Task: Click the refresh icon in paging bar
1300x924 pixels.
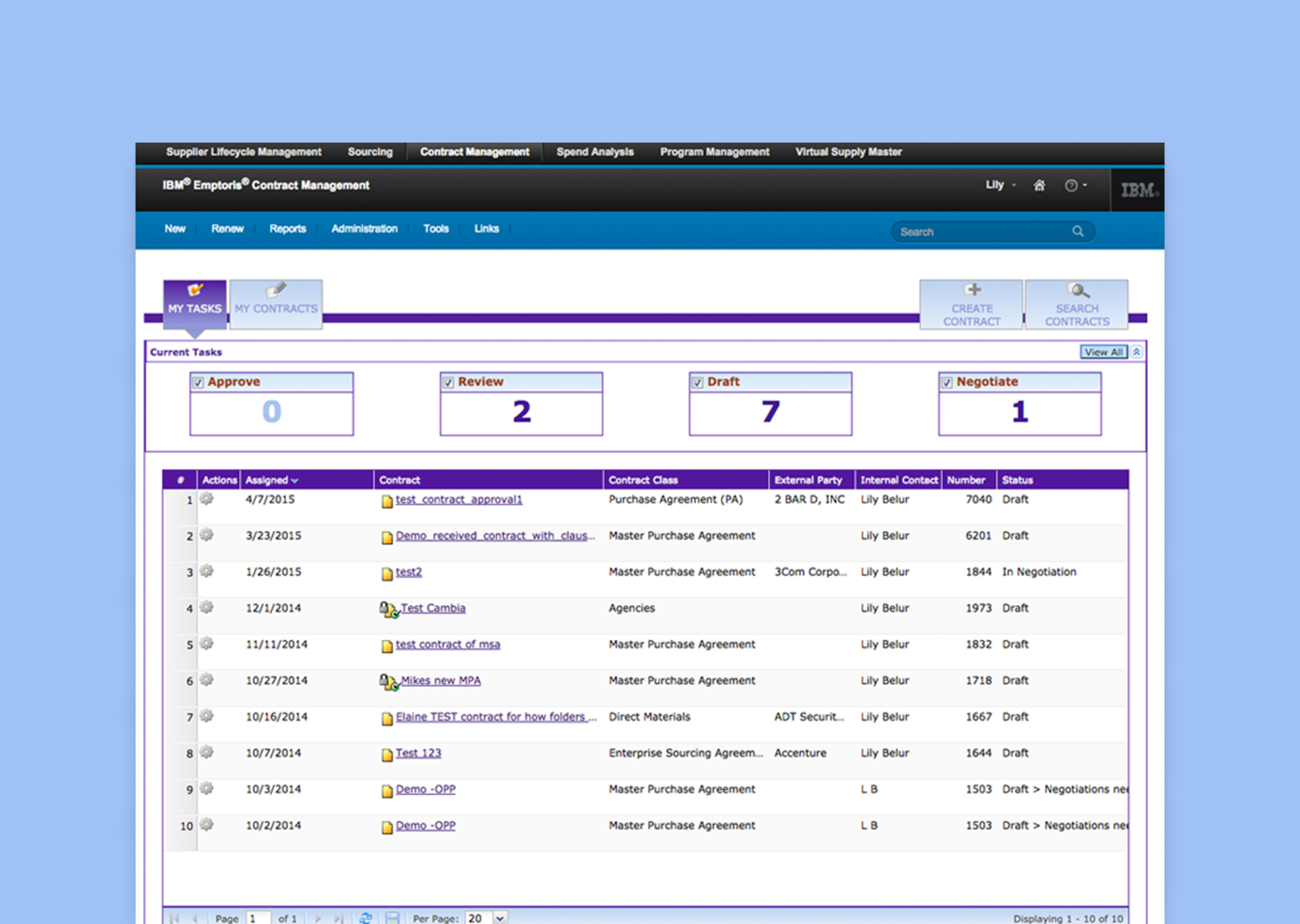Action: pyautogui.click(x=366, y=918)
